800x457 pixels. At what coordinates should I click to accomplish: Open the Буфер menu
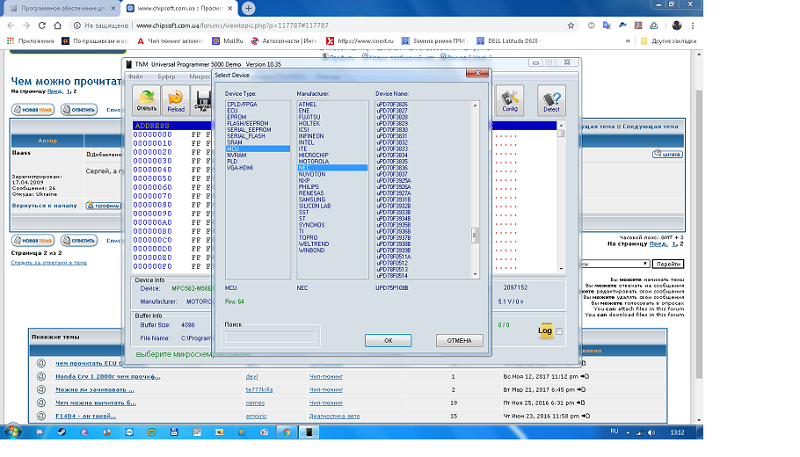tap(166, 76)
